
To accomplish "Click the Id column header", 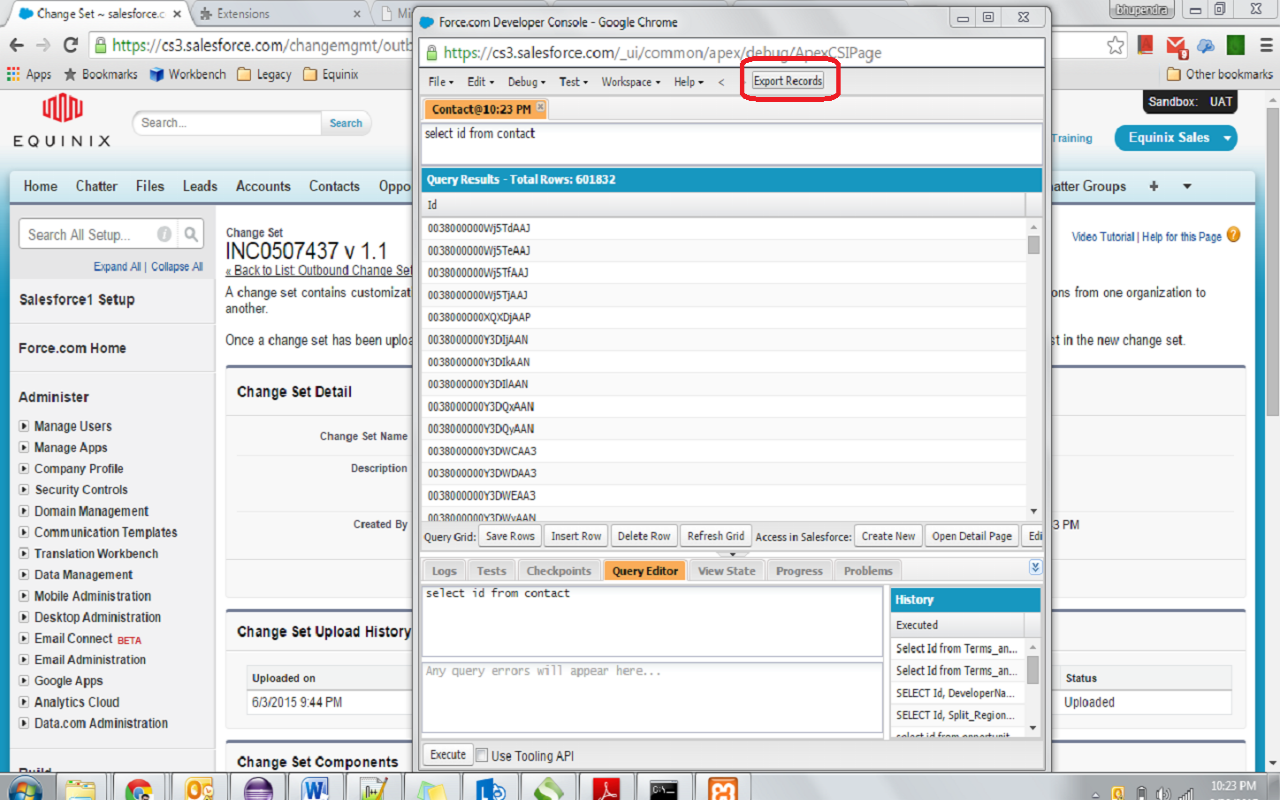I will [724, 204].
